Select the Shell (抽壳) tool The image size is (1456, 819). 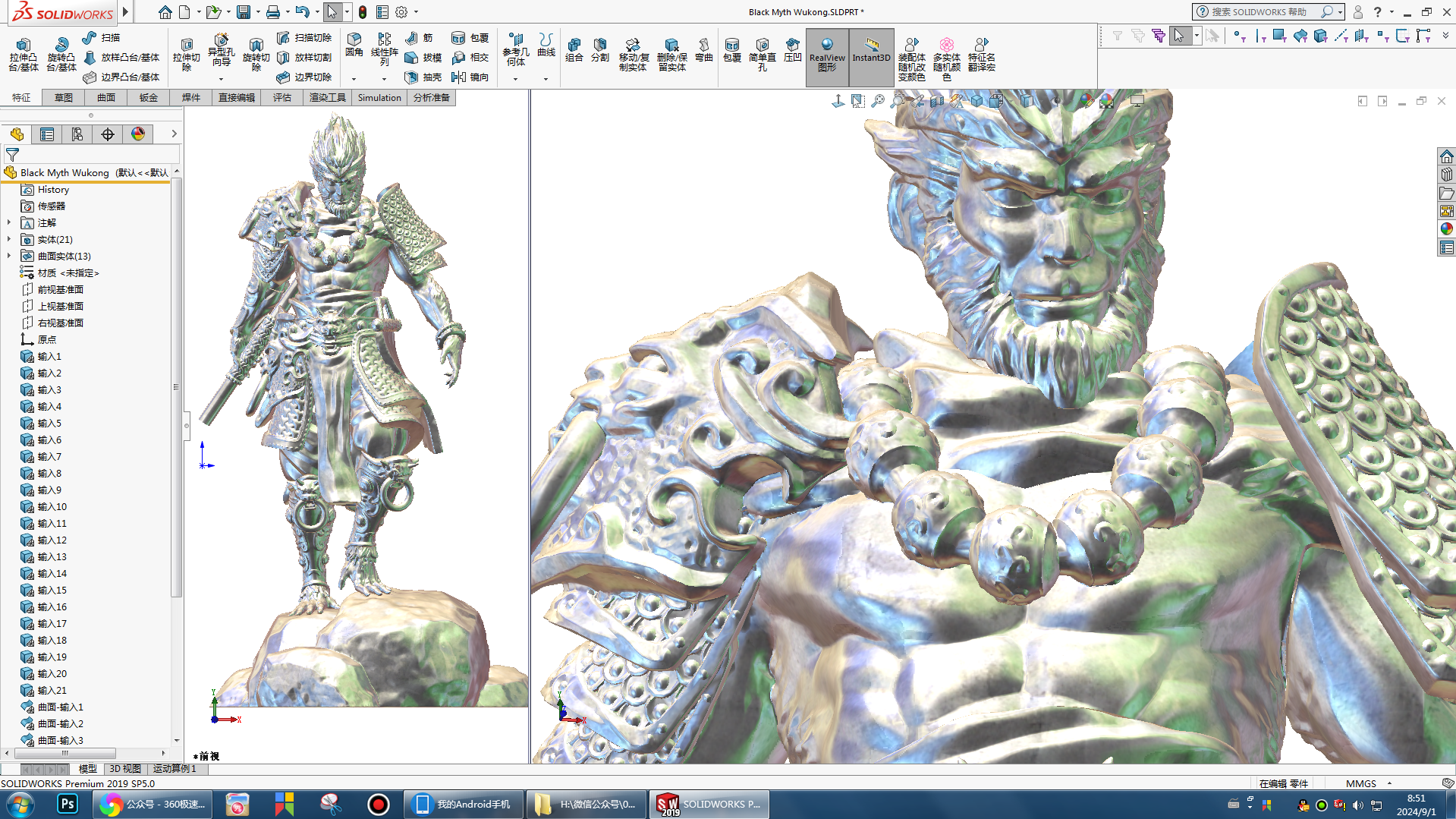(423, 77)
